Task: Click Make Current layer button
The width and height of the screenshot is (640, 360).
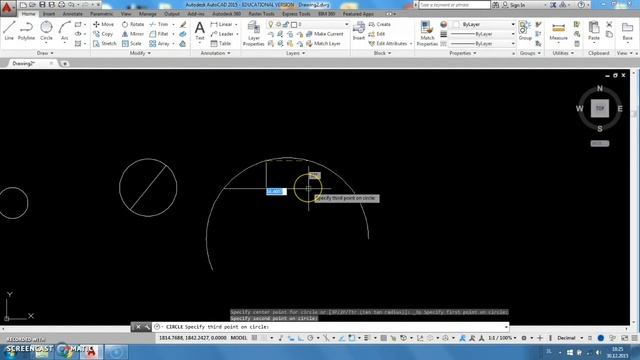Action: [x=324, y=34]
